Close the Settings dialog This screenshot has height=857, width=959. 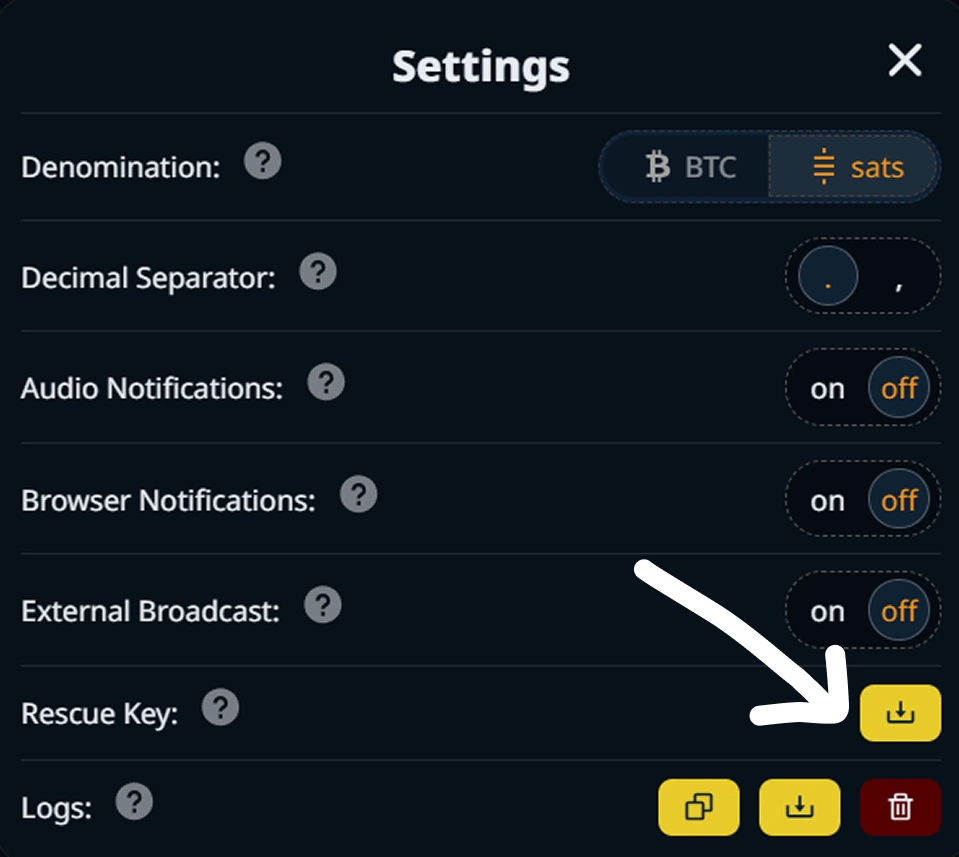[x=905, y=62]
